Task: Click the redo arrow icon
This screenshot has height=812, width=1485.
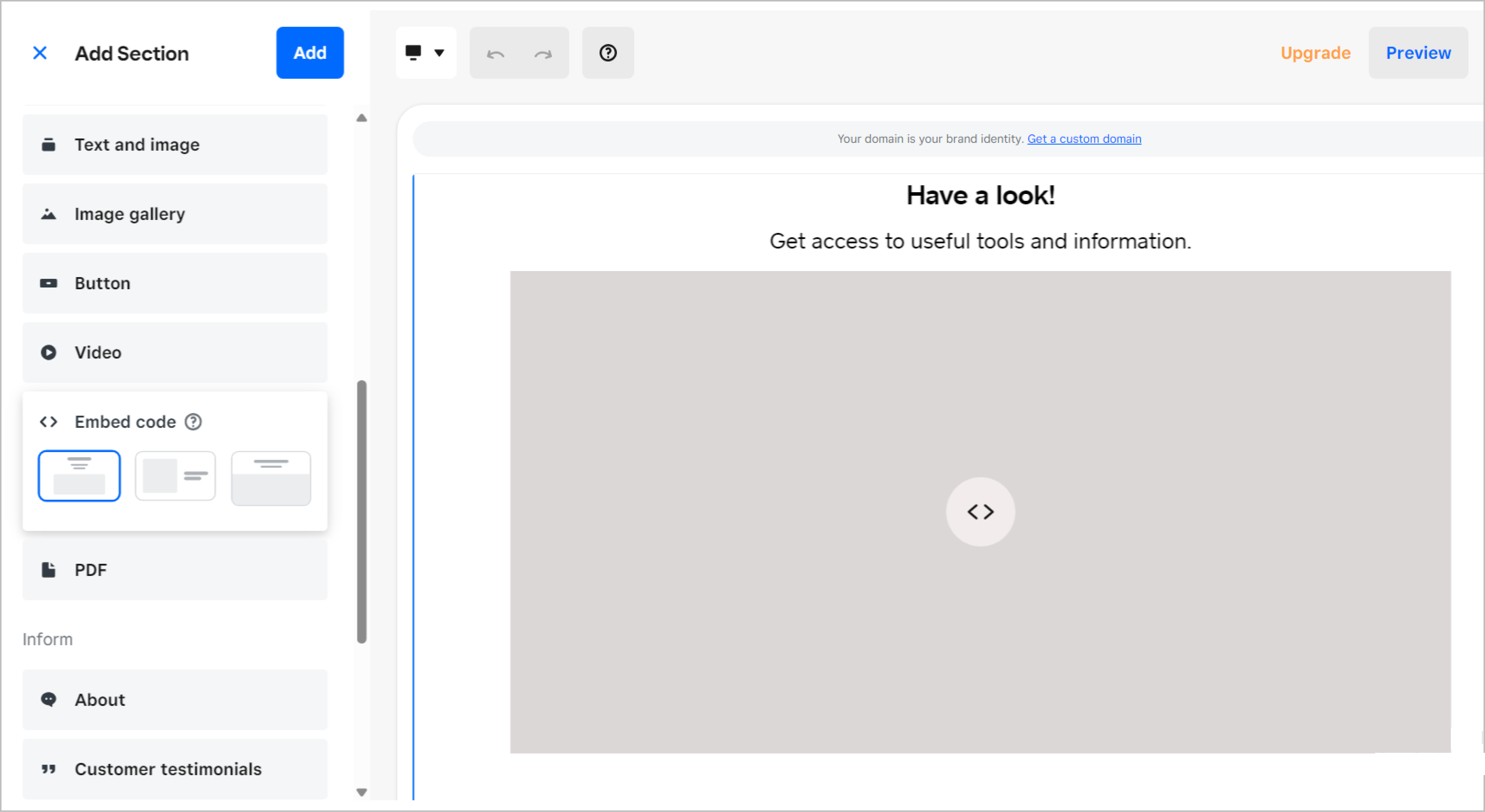Action: coord(543,54)
